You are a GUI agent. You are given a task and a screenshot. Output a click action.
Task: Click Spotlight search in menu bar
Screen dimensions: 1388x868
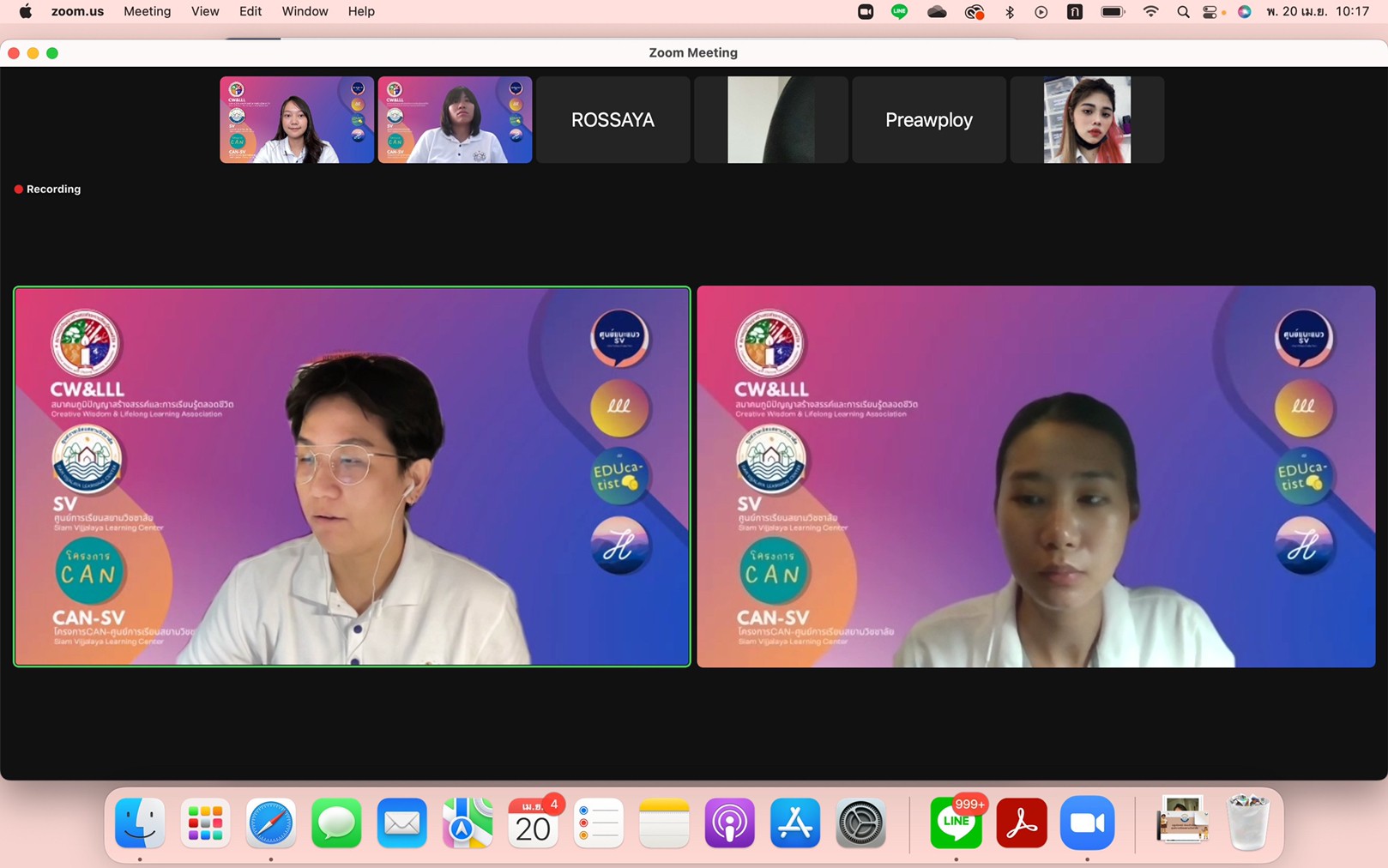coord(1183,12)
